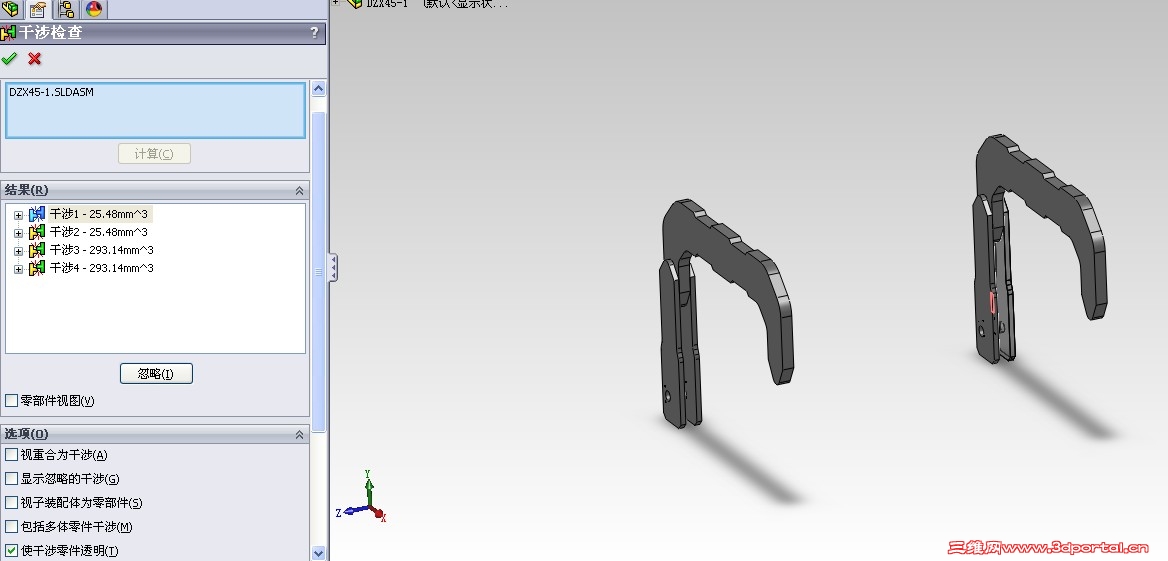Confirm with the green check mark
Screen dimensions: 1168x561
pyautogui.click(x=9, y=58)
